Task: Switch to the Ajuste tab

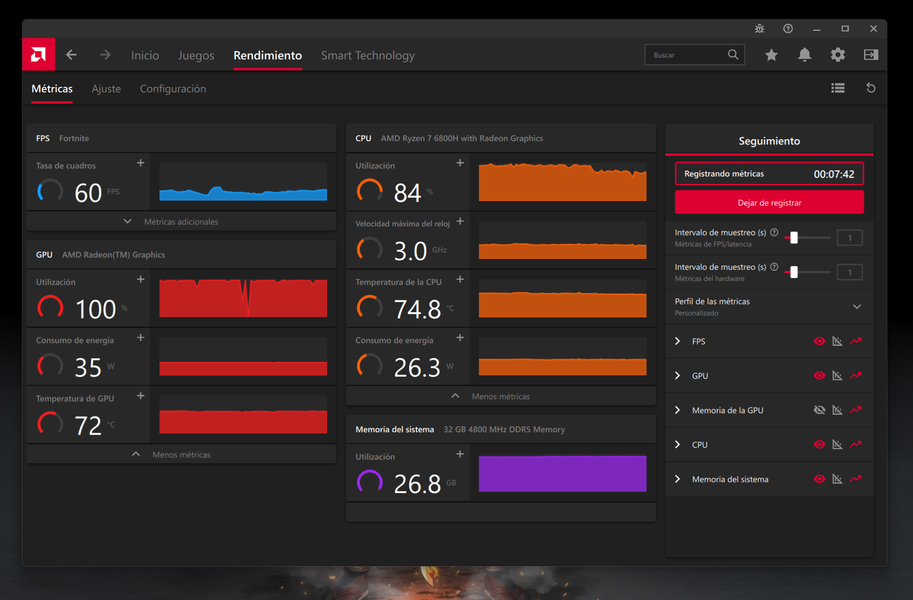Action: point(106,89)
